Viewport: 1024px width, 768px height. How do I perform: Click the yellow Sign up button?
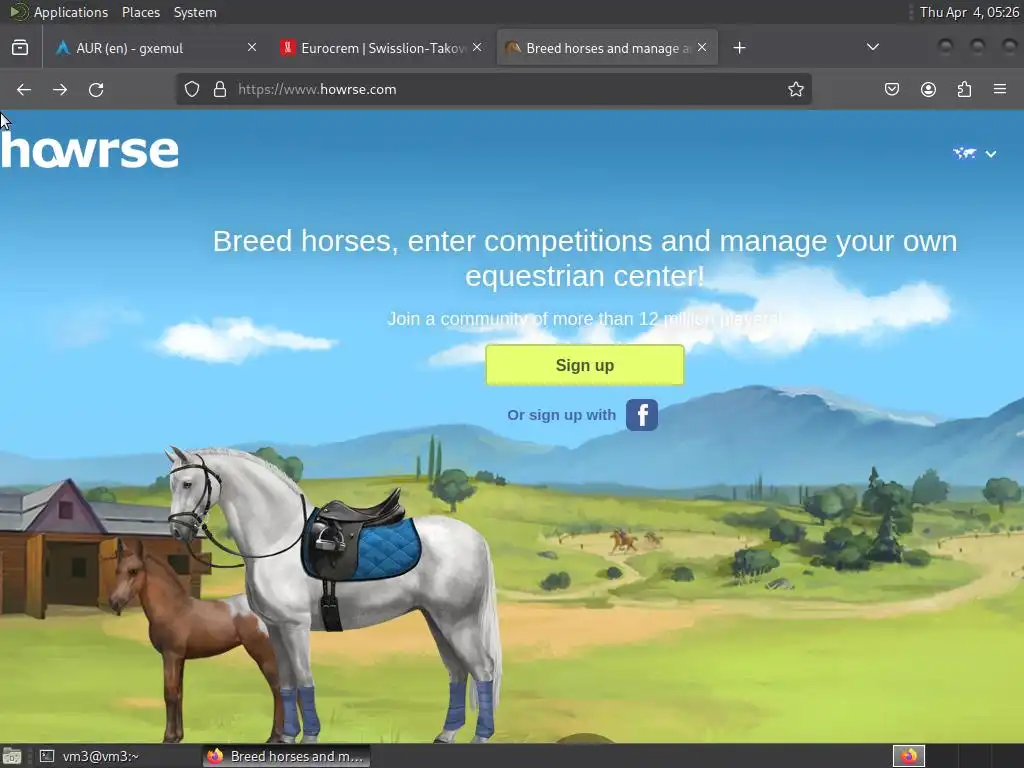[584, 365]
